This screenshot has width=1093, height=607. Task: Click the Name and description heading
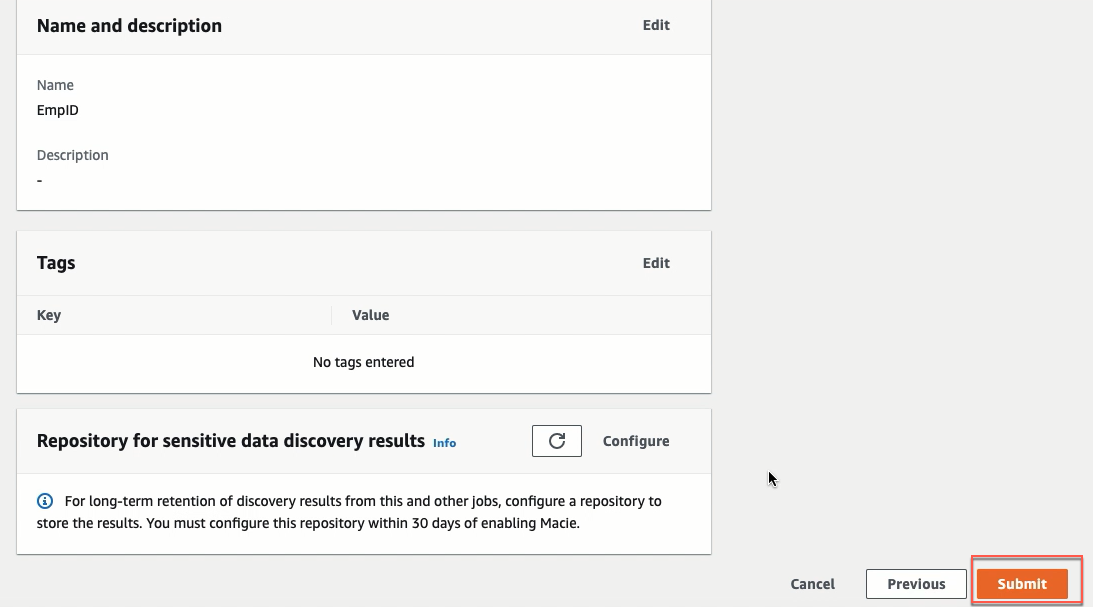129,26
